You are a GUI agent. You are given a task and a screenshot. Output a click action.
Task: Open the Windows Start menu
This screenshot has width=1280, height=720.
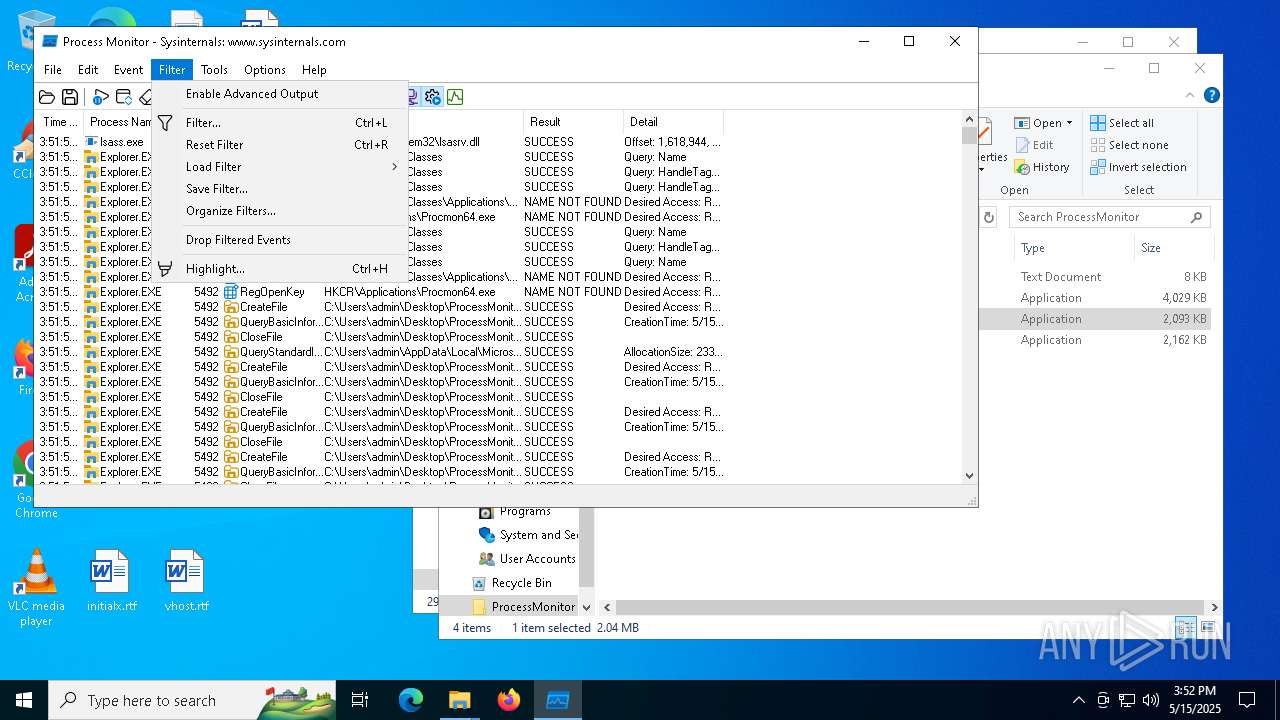pos(24,700)
